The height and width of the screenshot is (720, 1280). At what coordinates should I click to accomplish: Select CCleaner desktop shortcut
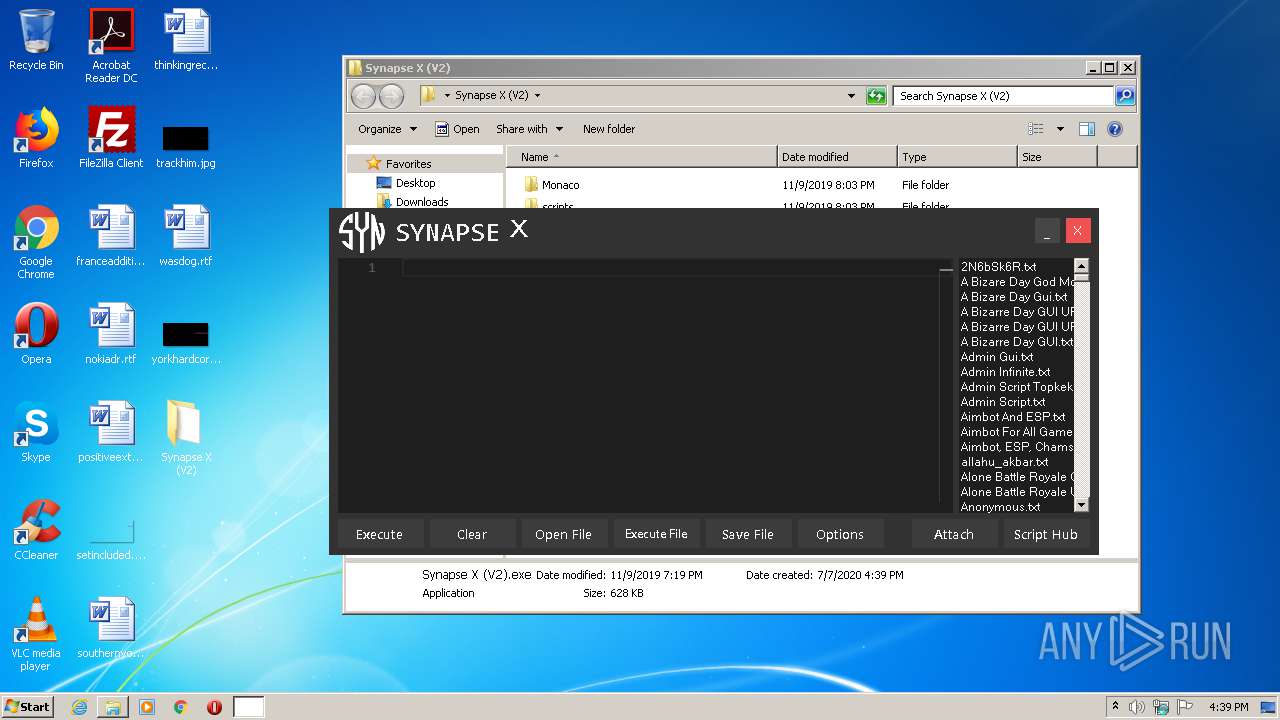point(36,530)
